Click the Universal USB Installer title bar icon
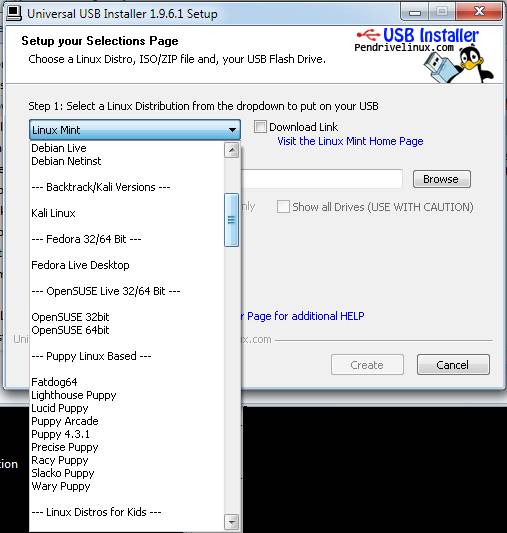Image resolution: width=507 pixels, height=533 pixels. (x=14, y=13)
